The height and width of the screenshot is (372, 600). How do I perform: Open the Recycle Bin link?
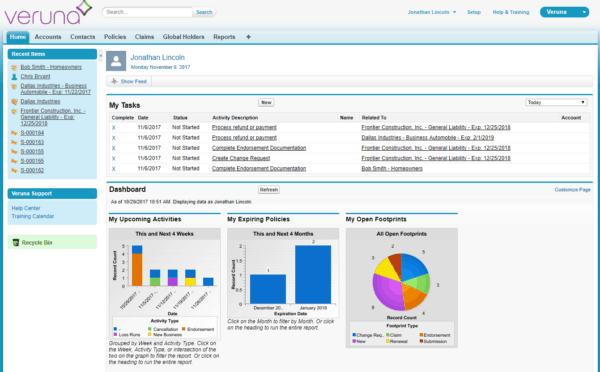(x=37, y=243)
